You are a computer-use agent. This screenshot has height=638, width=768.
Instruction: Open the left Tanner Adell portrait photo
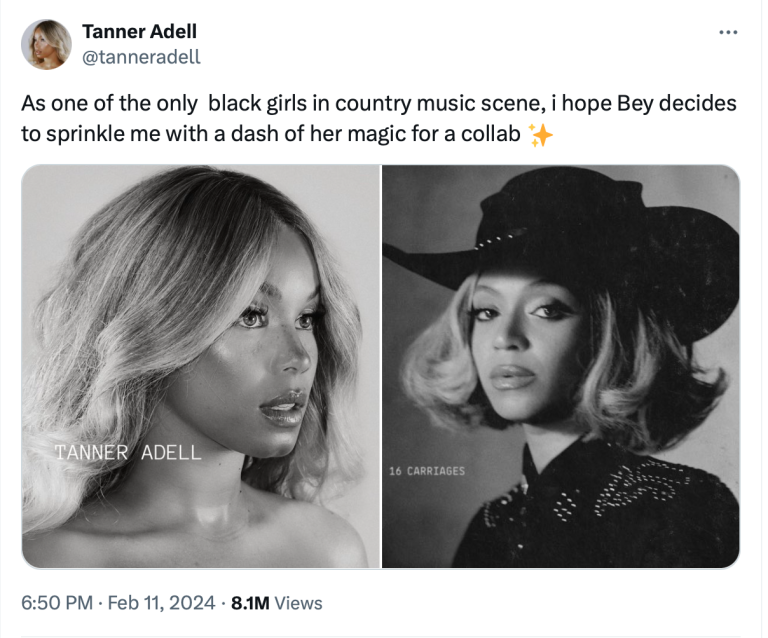click(x=200, y=366)
